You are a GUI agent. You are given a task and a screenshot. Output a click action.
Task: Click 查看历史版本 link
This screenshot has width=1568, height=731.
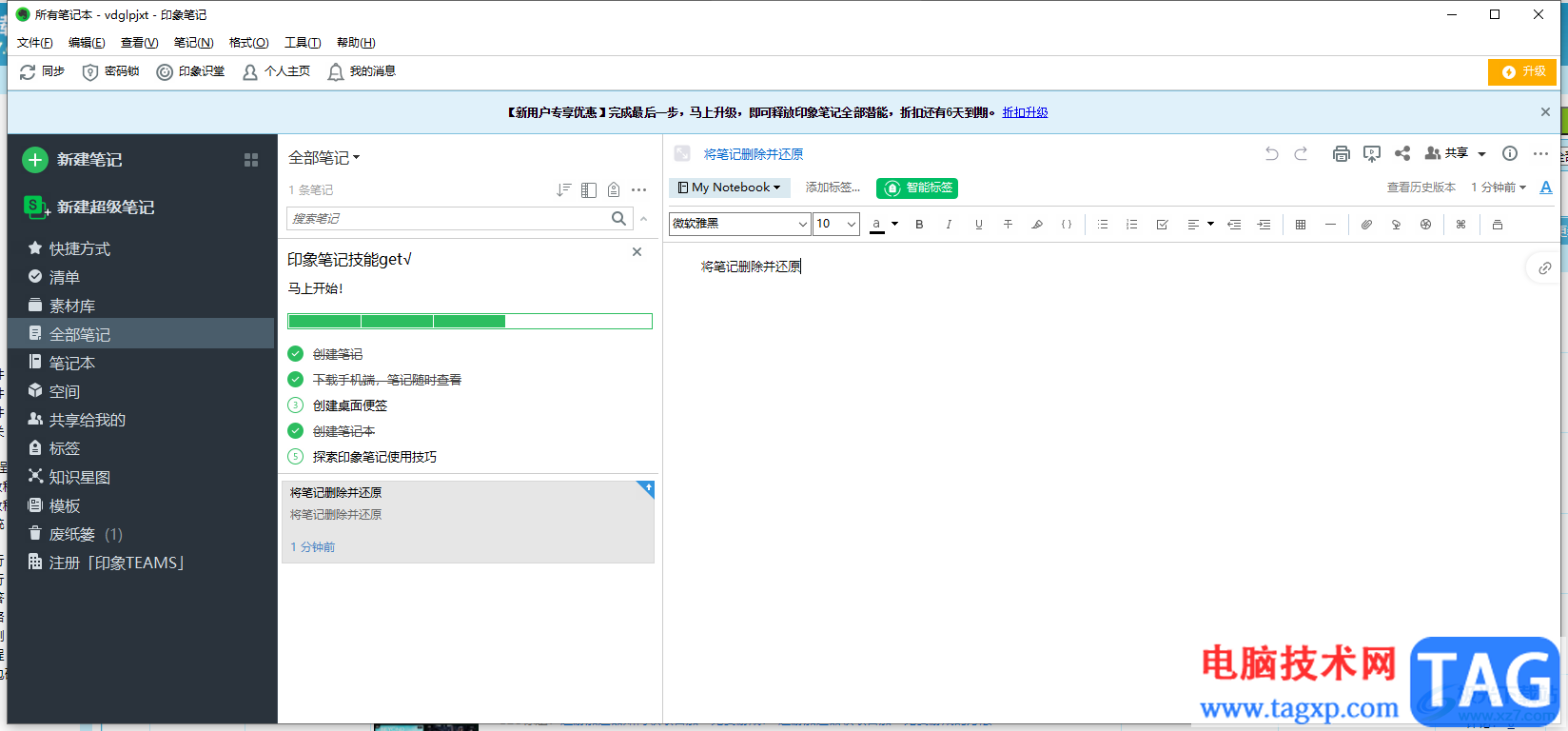(1421, 188)
